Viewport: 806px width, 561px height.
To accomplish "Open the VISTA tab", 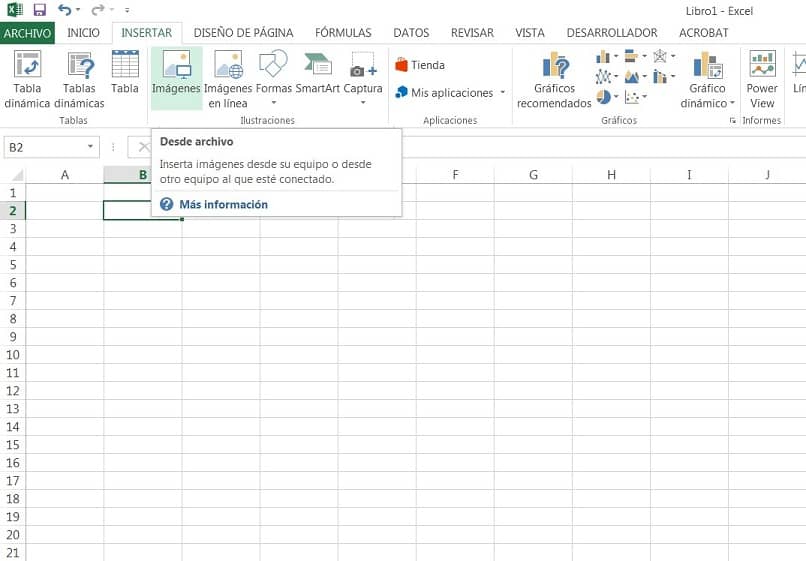I will (529, 33).
